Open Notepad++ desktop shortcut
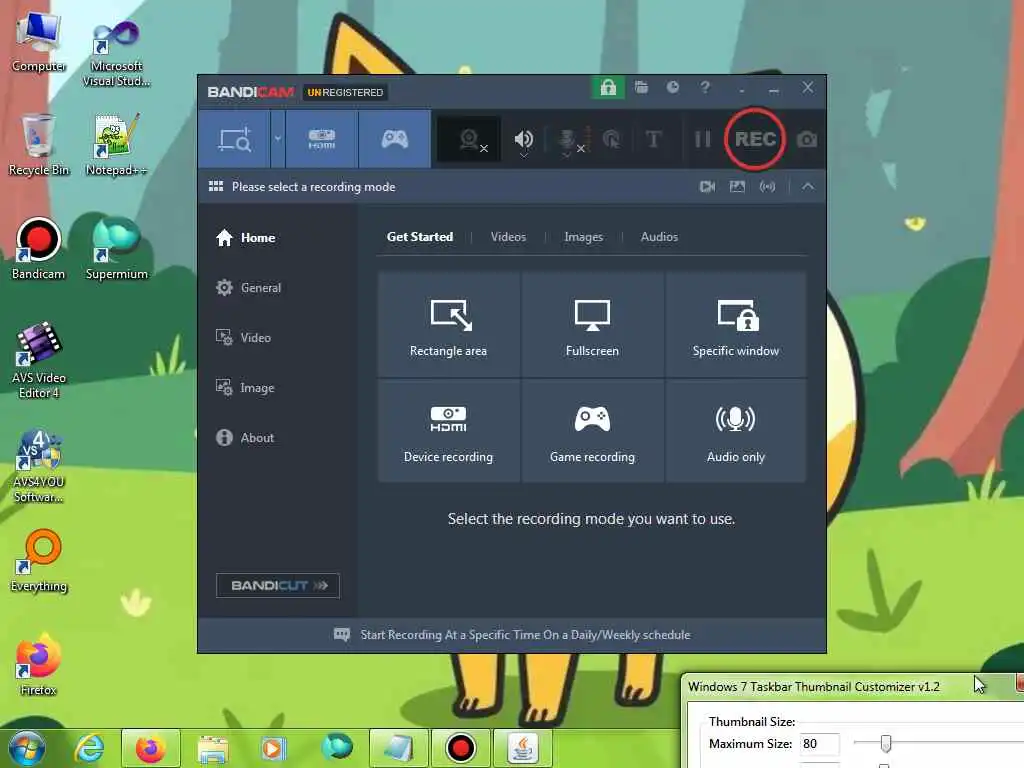The height and width of the screenshot is (768, 1024). [x=116, y=145]
